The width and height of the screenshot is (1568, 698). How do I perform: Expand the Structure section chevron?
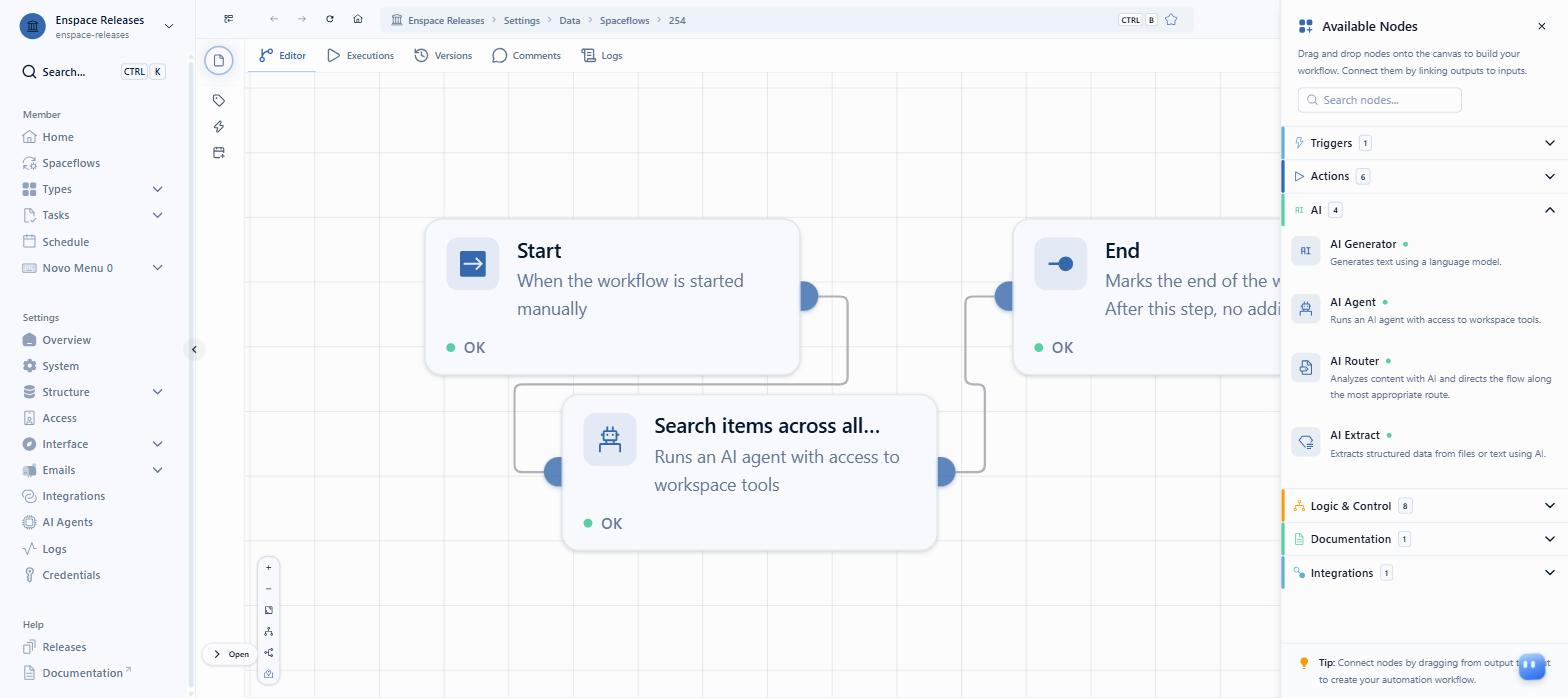[157, 392]
